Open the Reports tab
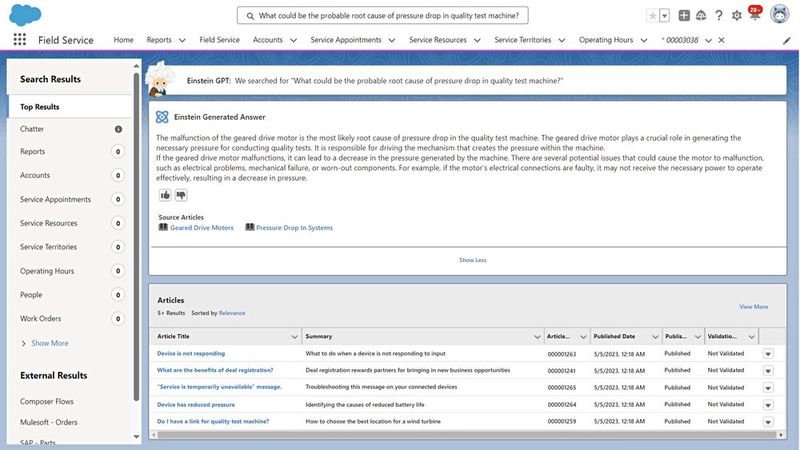Screen dimensions: 800x450 (x=159, y=40)
